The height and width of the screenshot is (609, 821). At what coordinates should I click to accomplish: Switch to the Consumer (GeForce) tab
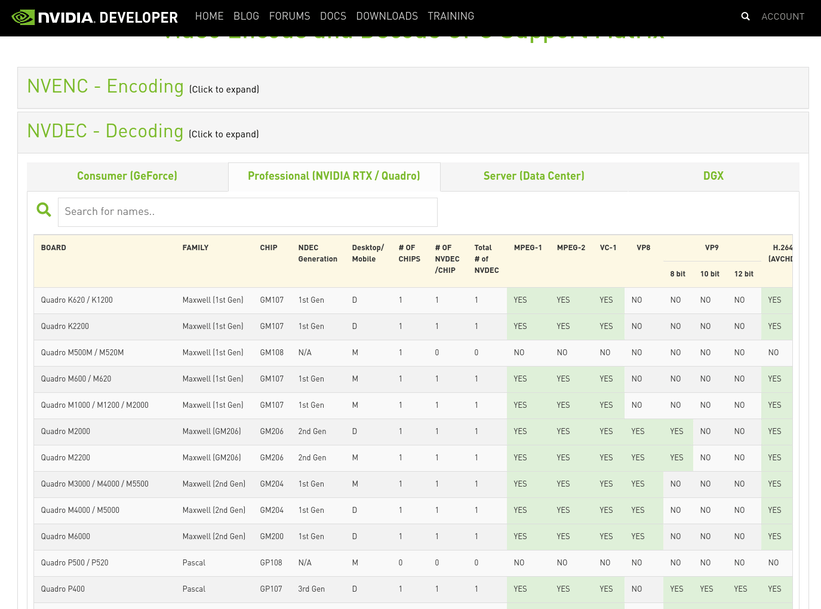[x=127, y=176]
